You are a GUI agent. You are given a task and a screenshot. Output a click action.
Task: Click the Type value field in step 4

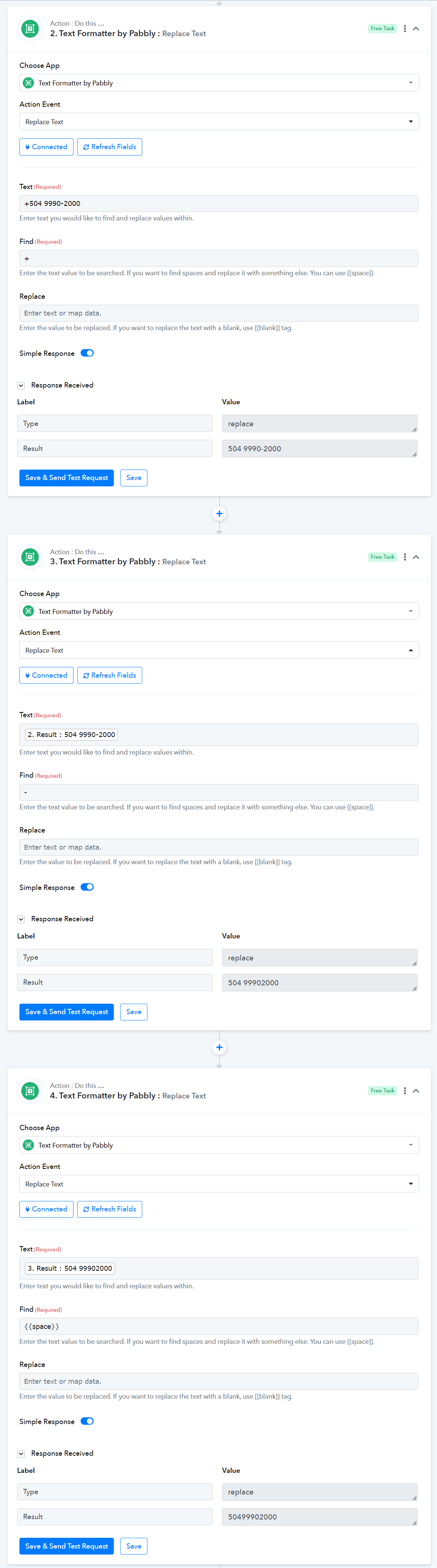click(319, 1492)
